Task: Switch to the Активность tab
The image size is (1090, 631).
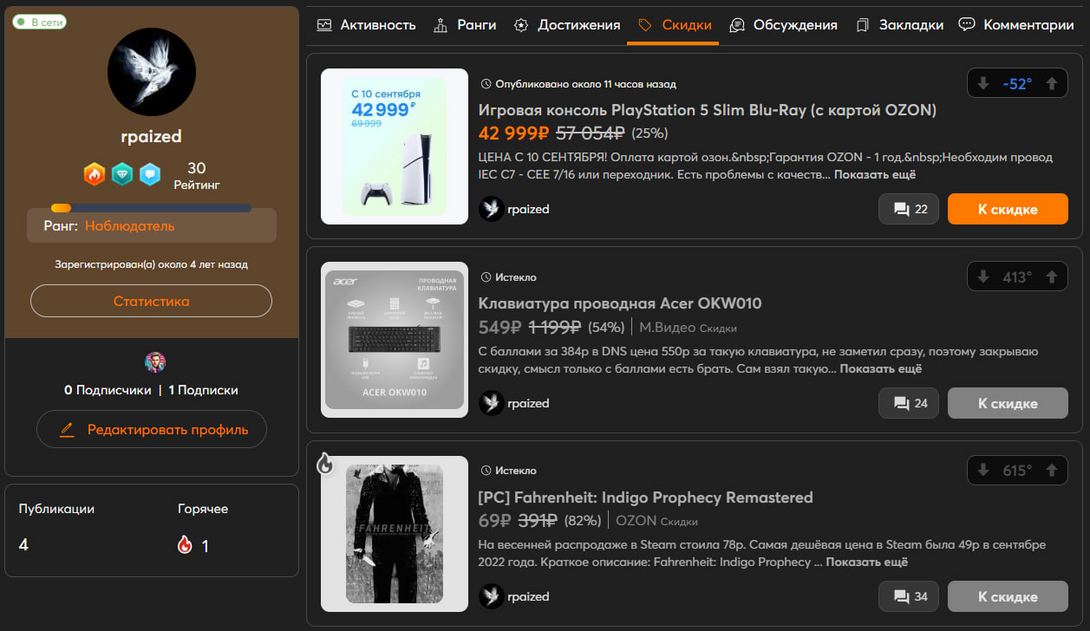Action: coord(366,25)
